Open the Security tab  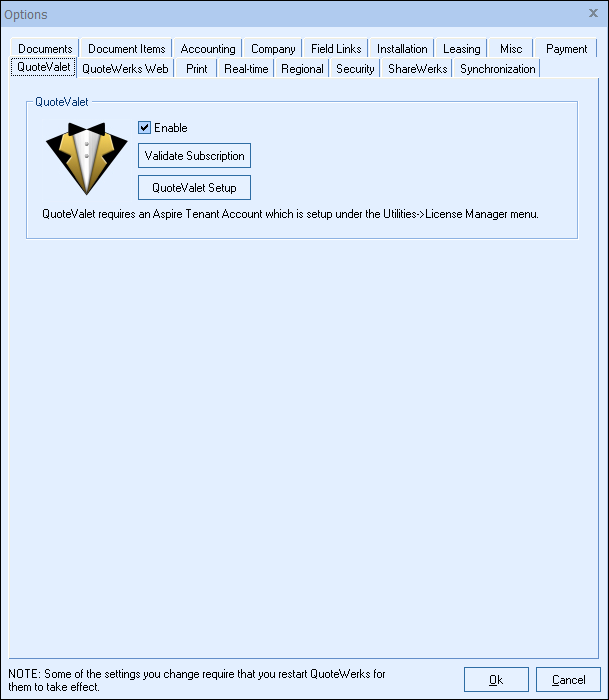coord(355,69)
